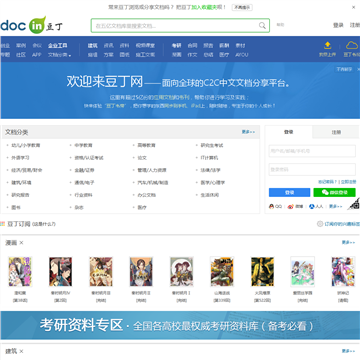The height and width of the screenshot is (360, 360).
Task: Click 登录 in the top right header
Action: [x=338, y=25]
